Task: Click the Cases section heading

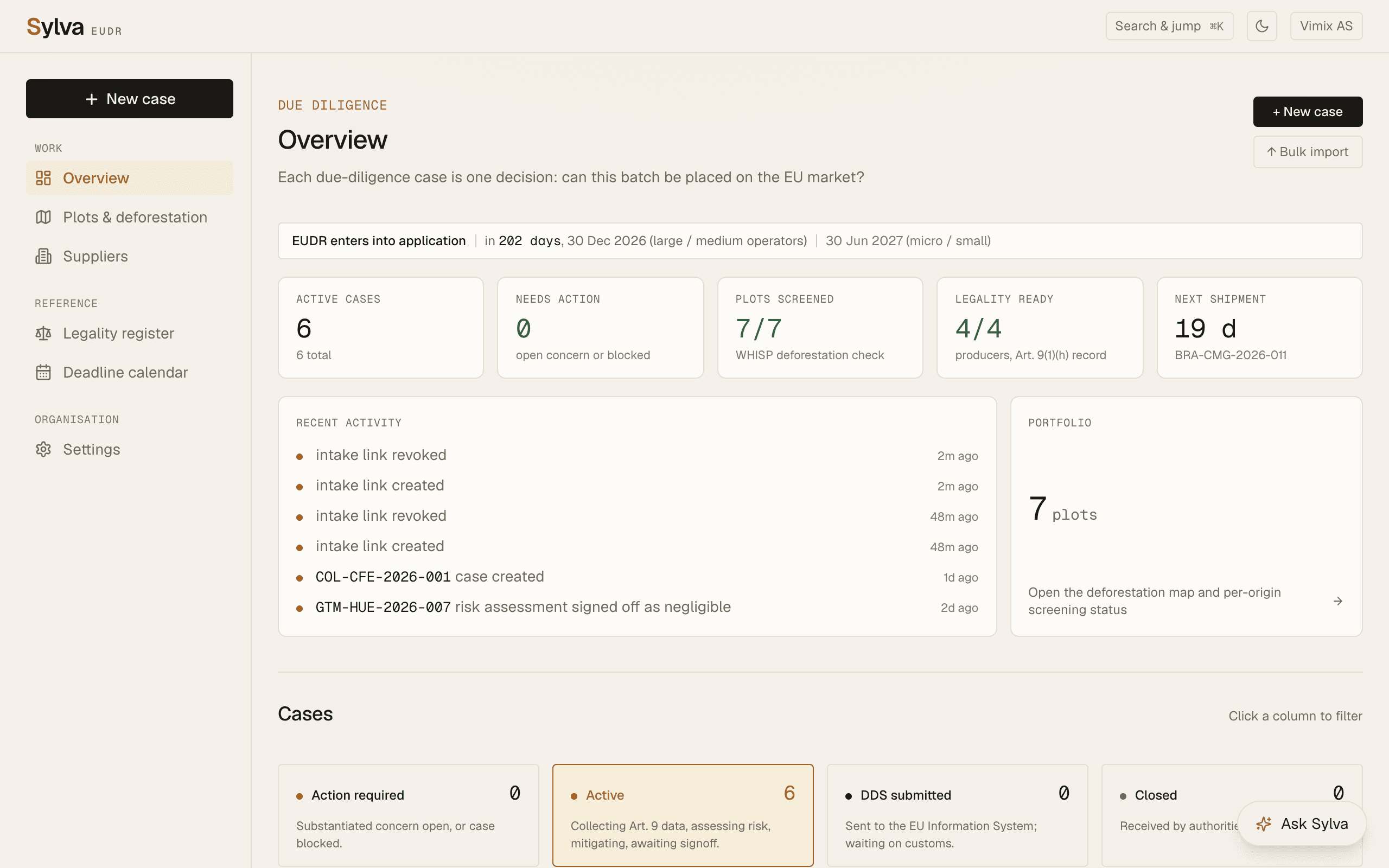Action: (x=305, y=713)
